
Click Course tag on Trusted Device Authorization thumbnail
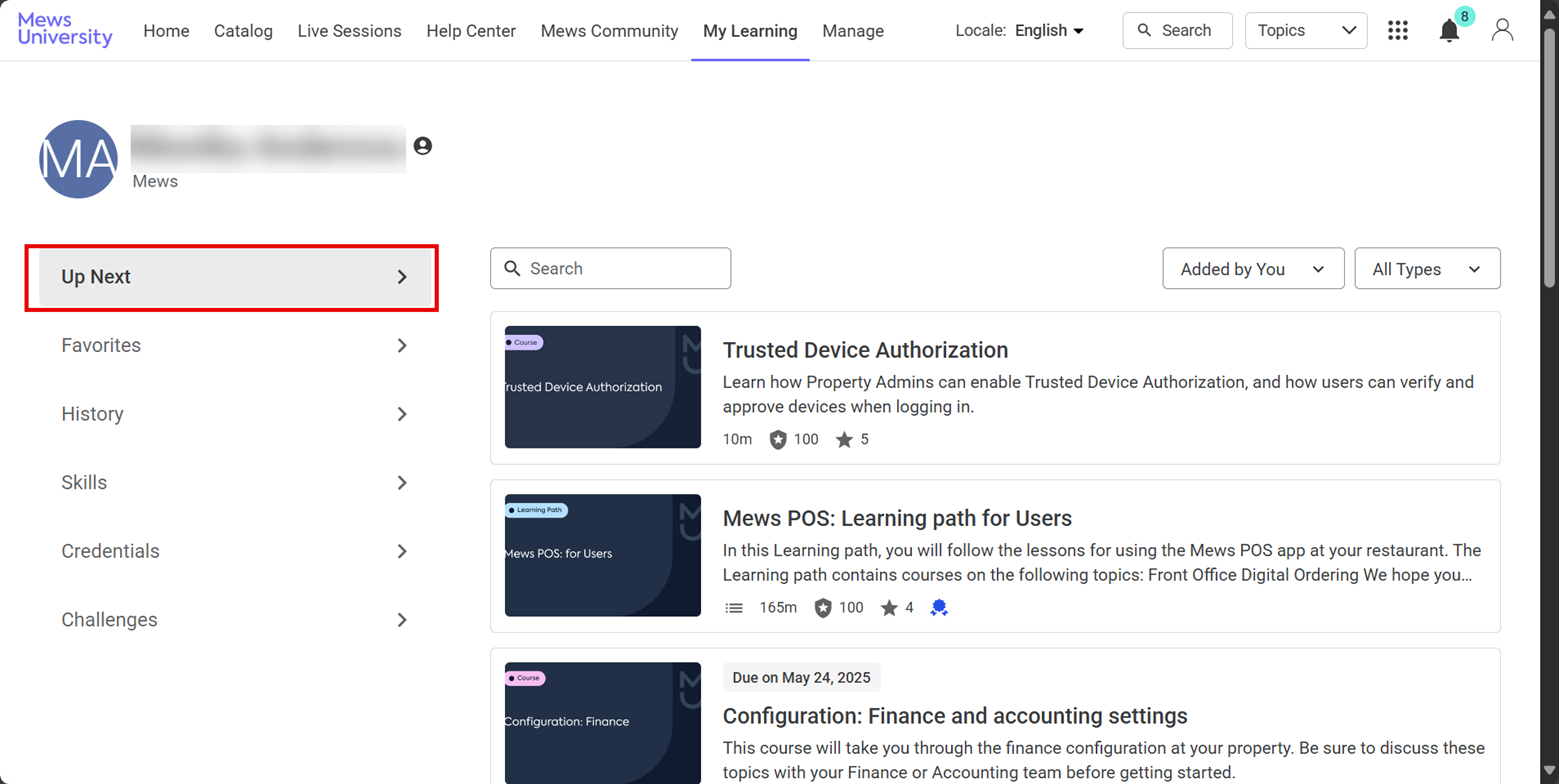(x=524, y=342)
